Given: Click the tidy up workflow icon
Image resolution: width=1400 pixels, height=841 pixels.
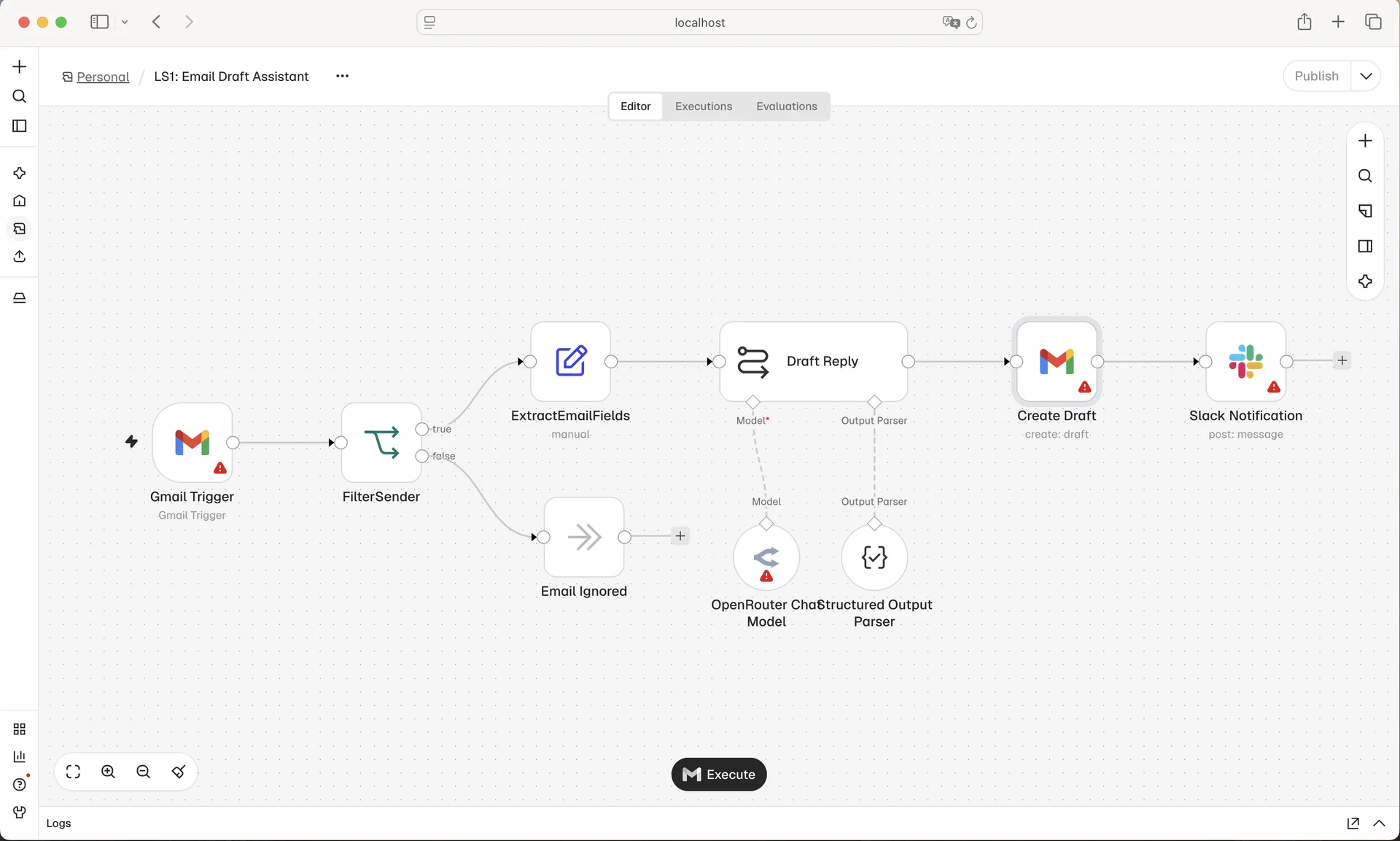Looking at the screenshot, I should [x=178, y=772].
